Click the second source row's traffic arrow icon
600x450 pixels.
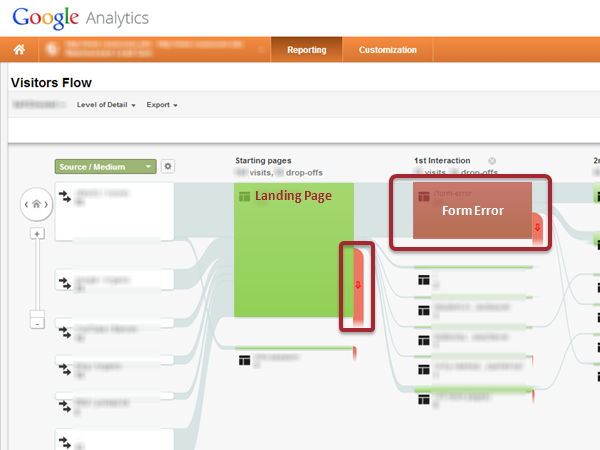click(x=65, y=283)
